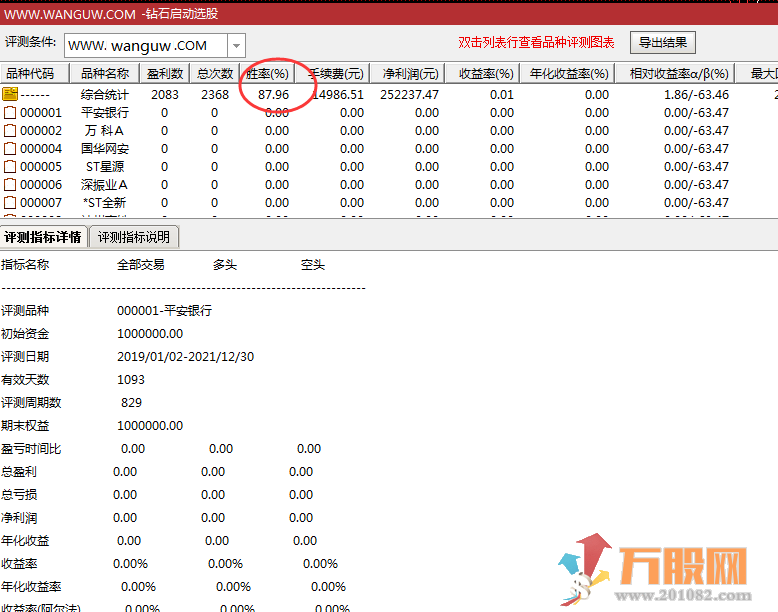The width and height of the screenshot is (778, 612).
Task: Click the 空头 column heading
Action: (x=313, y=265)
